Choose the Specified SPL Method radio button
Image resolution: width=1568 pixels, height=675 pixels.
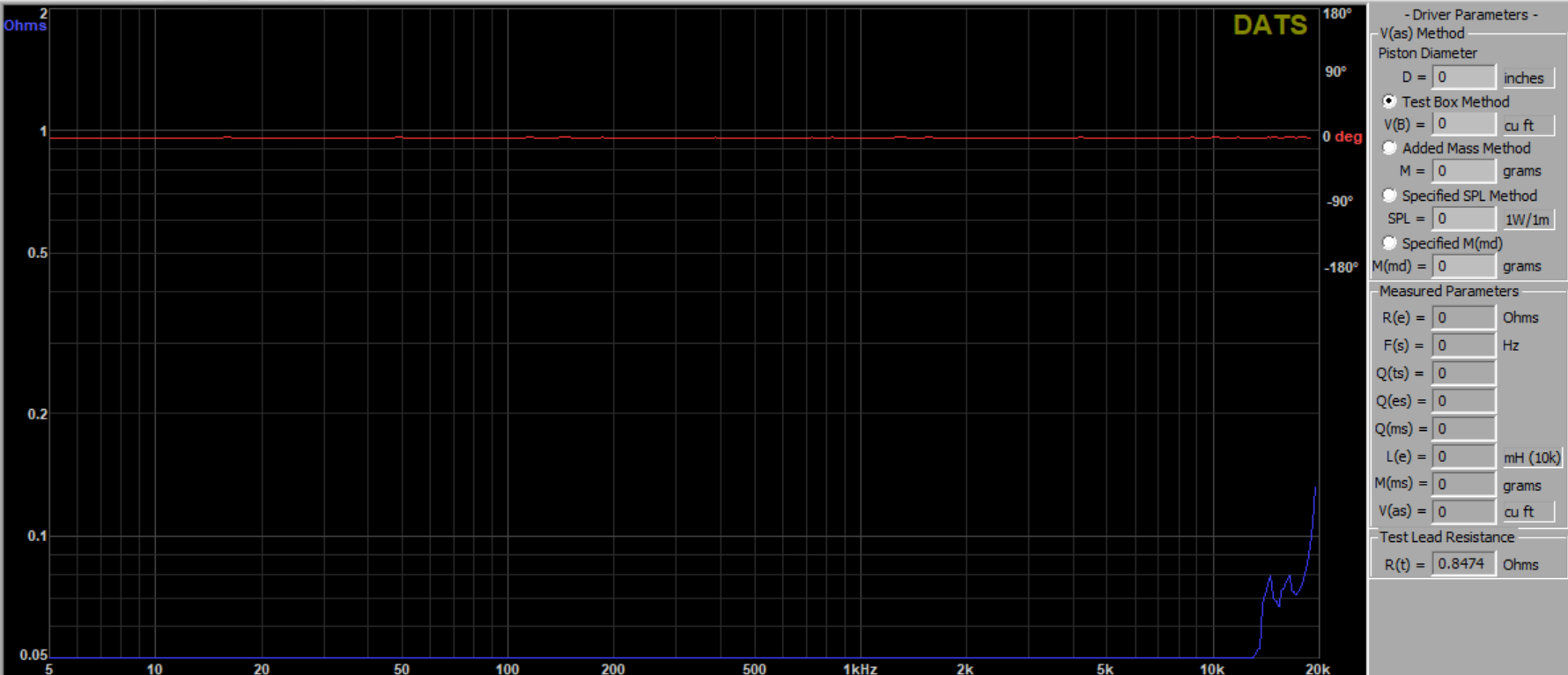tap(1389, 196)
